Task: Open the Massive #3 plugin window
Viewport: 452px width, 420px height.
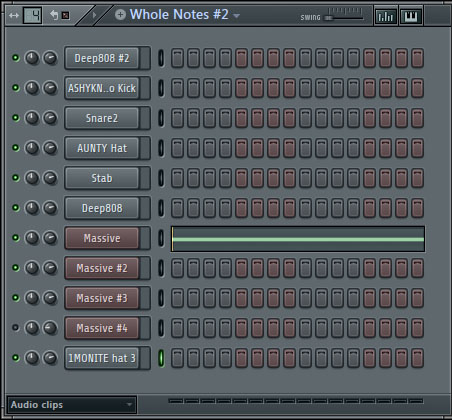Action: [102, 298]
